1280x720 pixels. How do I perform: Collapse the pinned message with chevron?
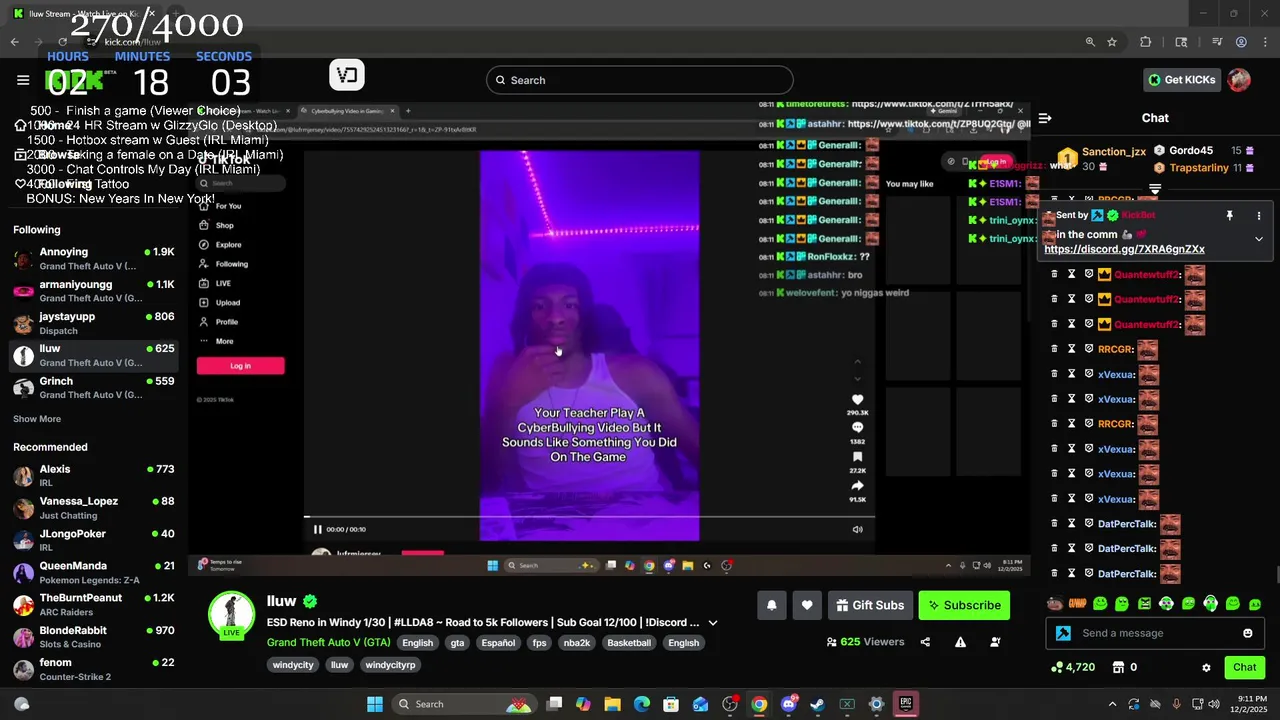pyautogui.click(x=1259, y=239)
